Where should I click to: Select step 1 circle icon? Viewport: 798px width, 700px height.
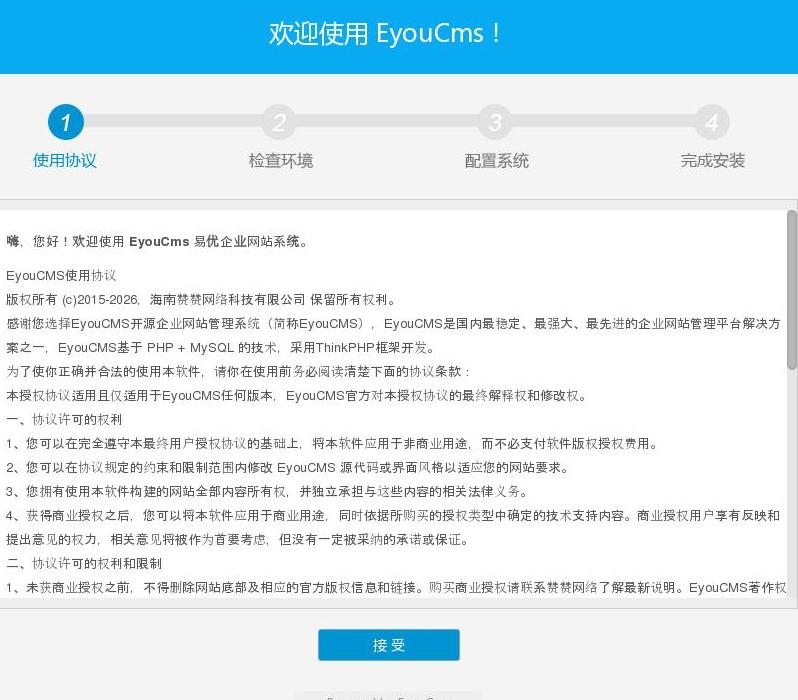pos(66,122)
